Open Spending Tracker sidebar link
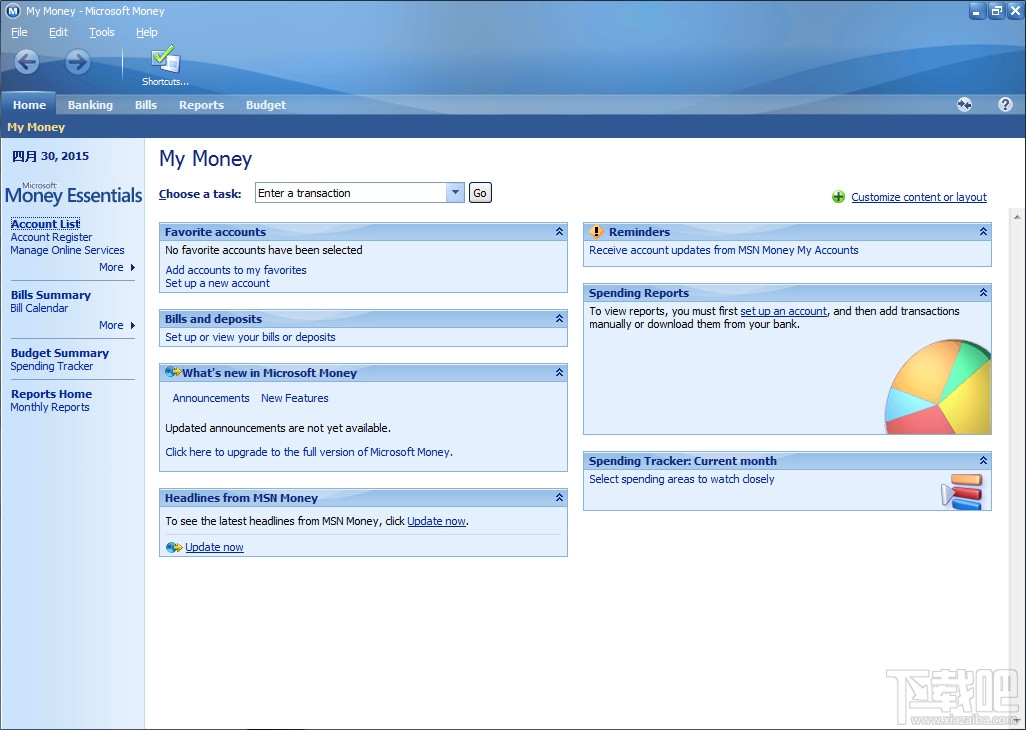This screenshot has height=730, width=1026. pyautogui.click(x=52, y=366)
